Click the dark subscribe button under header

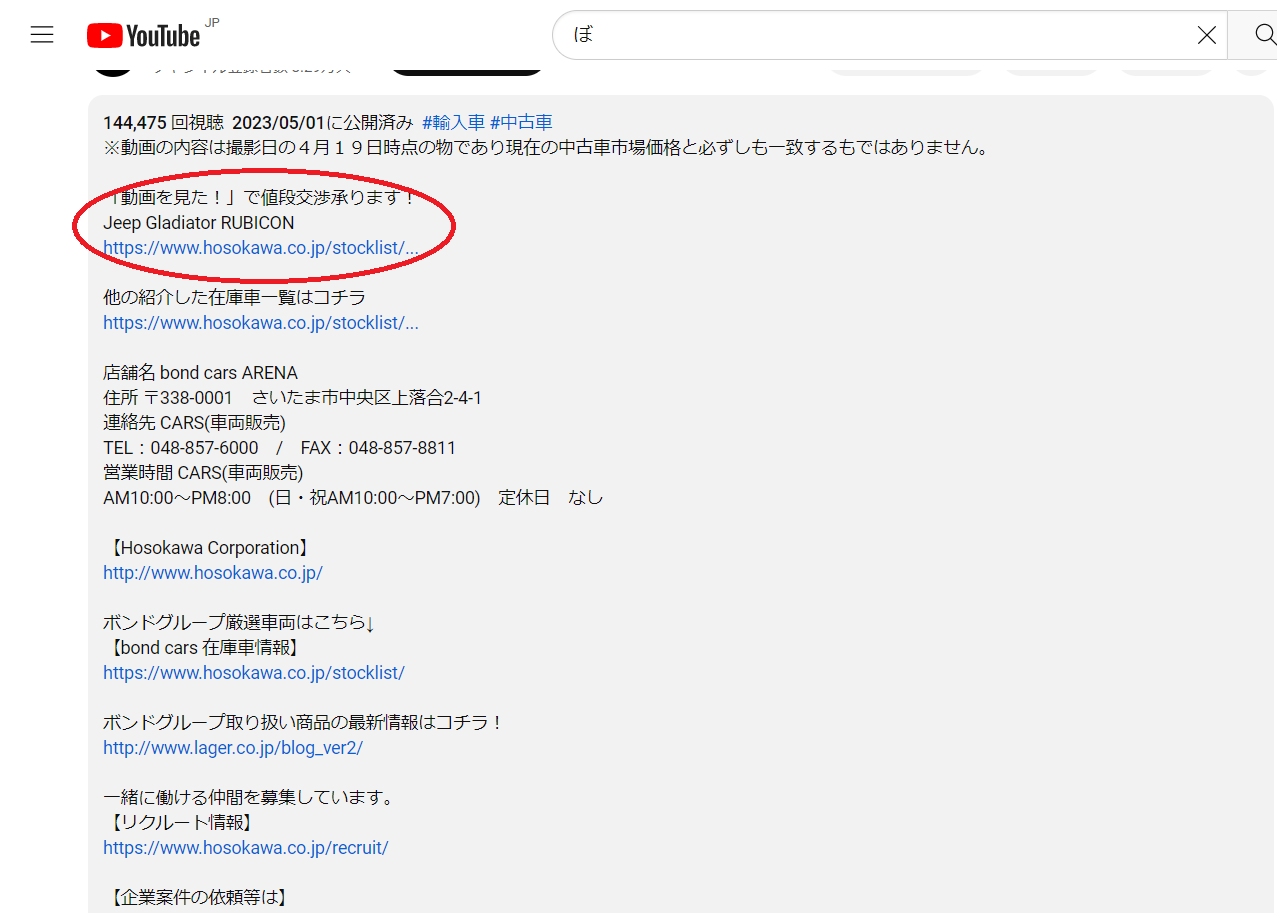pyautogui.click(x=466, y=68)
